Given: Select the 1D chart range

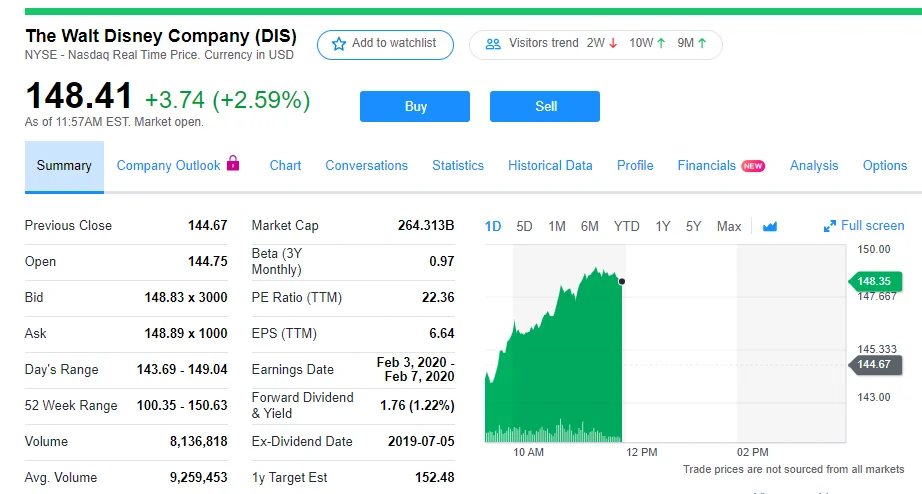Looking at the screenshot, I should tap(493, 226).
